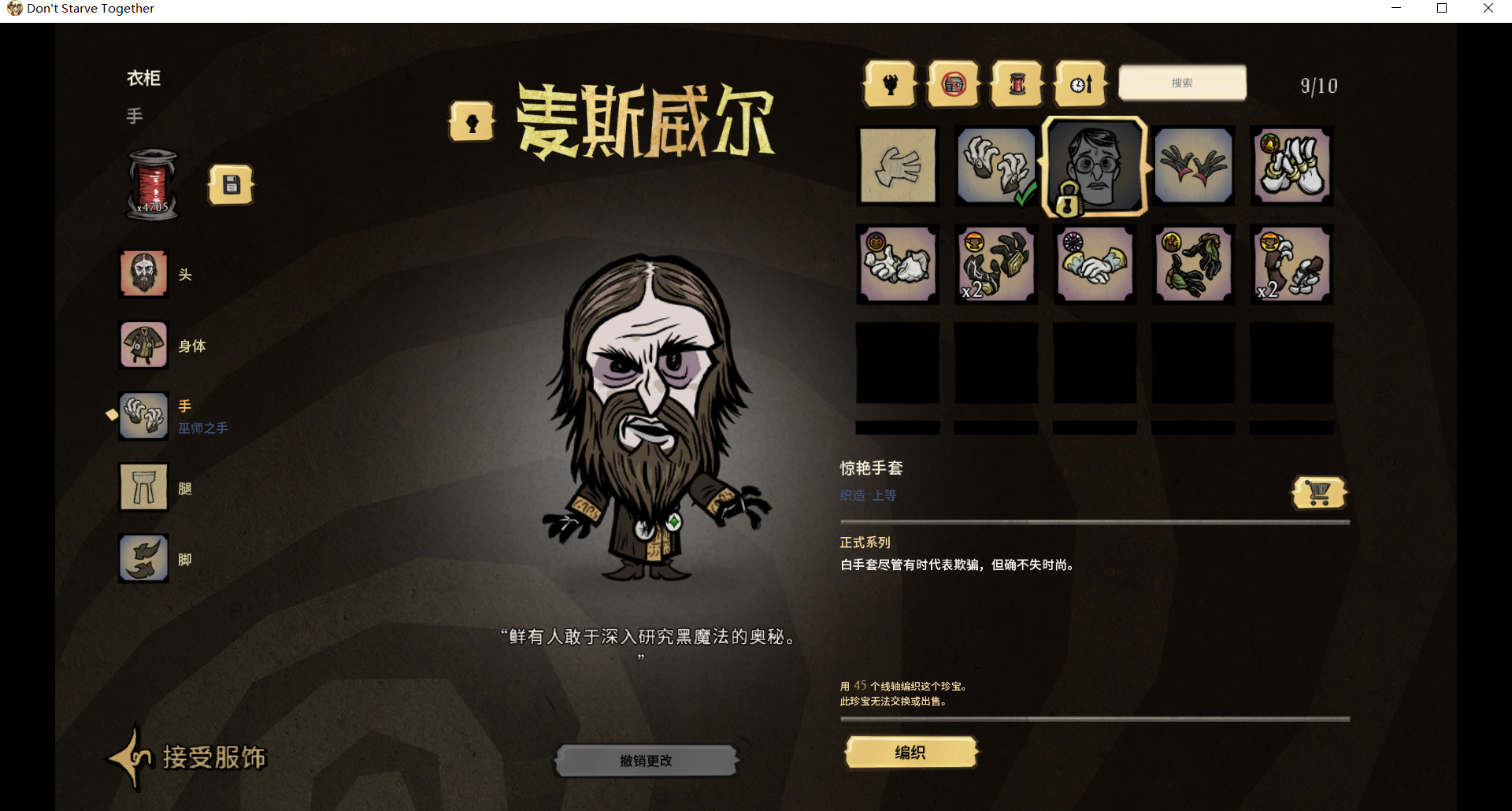
Task: Select the green gloves skin thumbnail
Action: point(1193,265)
